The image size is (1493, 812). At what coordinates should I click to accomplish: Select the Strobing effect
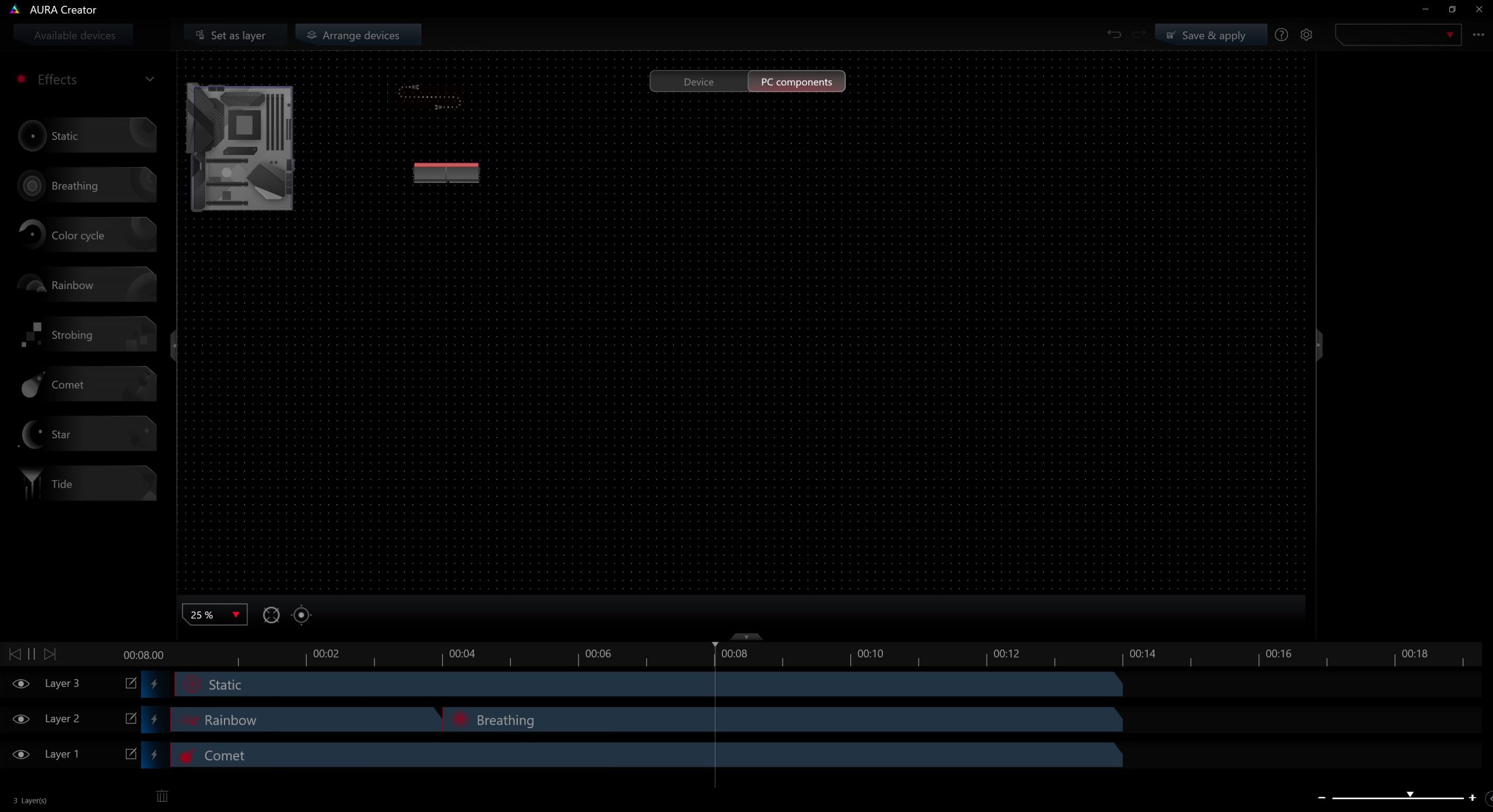pos(87,335)
